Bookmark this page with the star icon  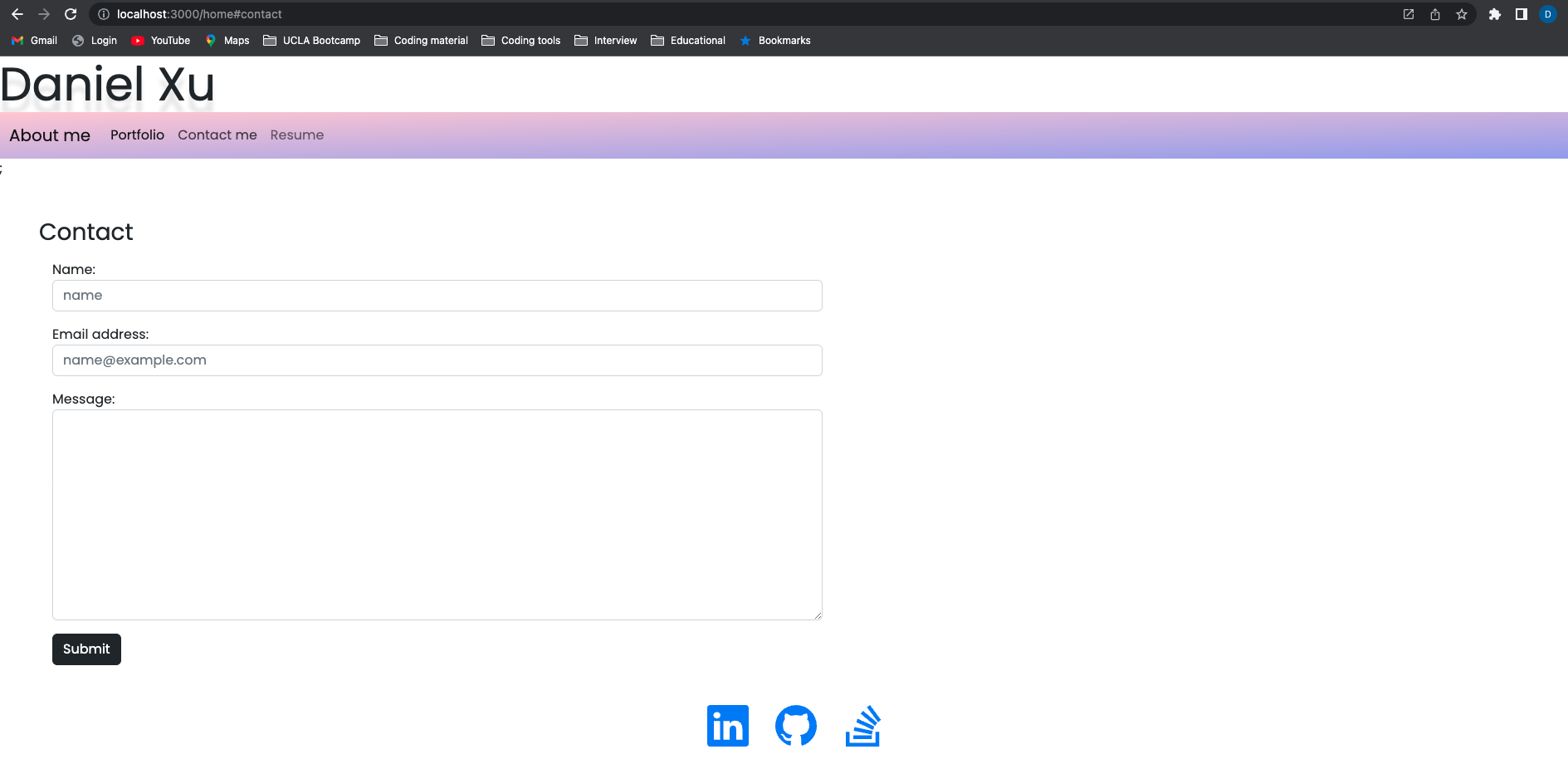(x=1462, y=14)
